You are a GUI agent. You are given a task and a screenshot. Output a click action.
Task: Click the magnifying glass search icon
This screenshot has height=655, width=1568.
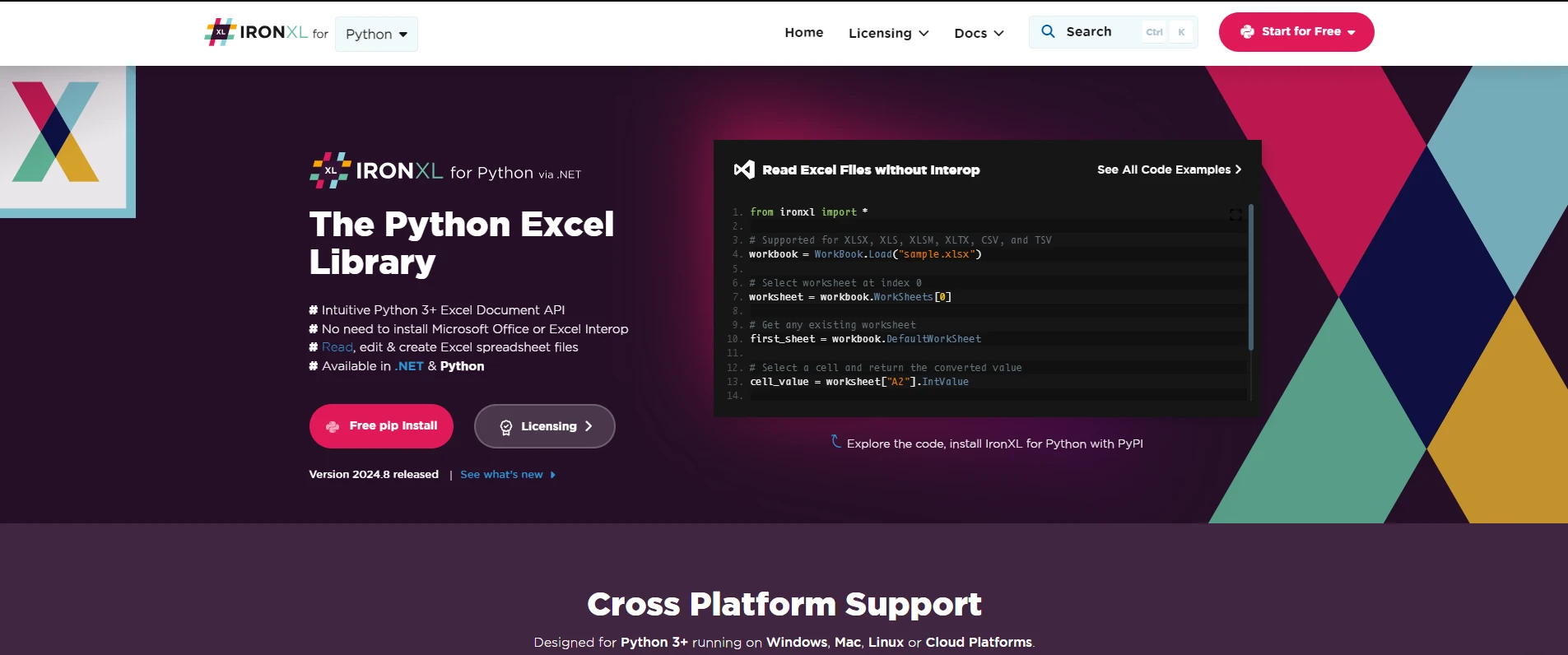click(x=1048, y=31)
